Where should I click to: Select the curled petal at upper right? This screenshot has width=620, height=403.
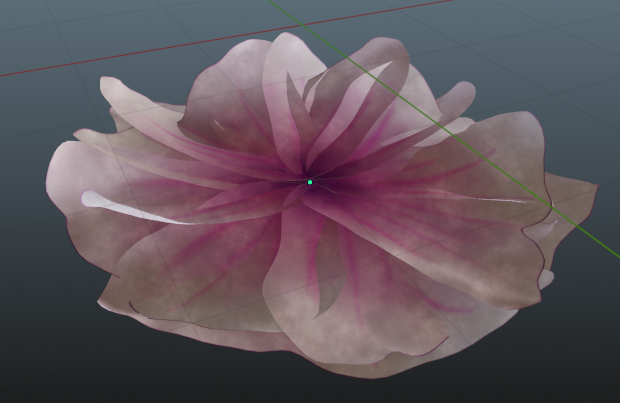pos(455,100)
